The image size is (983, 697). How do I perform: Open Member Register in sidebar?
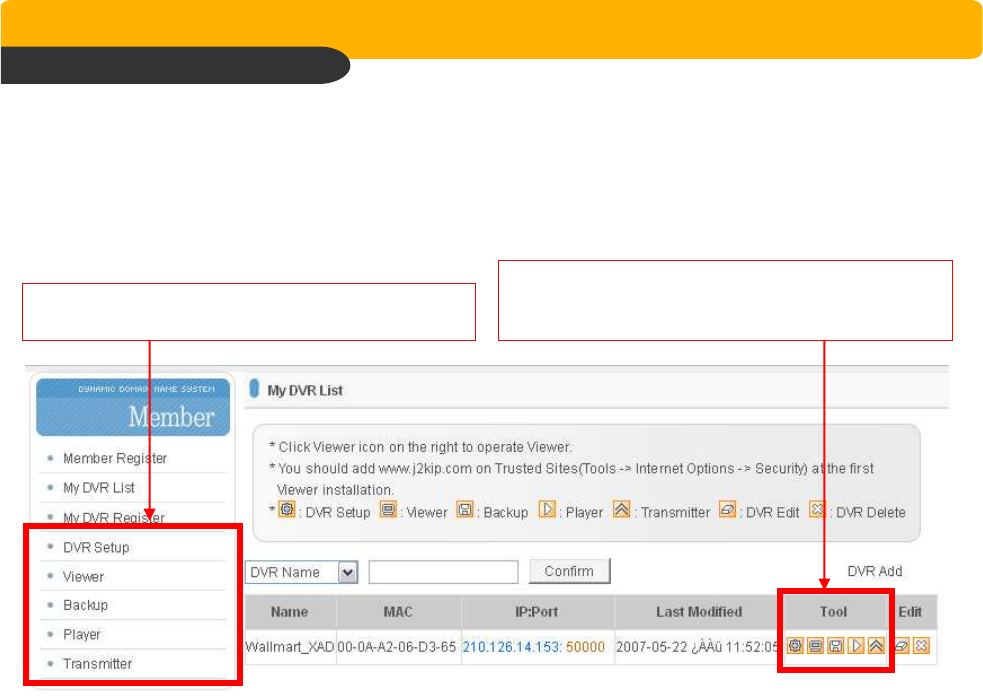click(x=115, y=458)
